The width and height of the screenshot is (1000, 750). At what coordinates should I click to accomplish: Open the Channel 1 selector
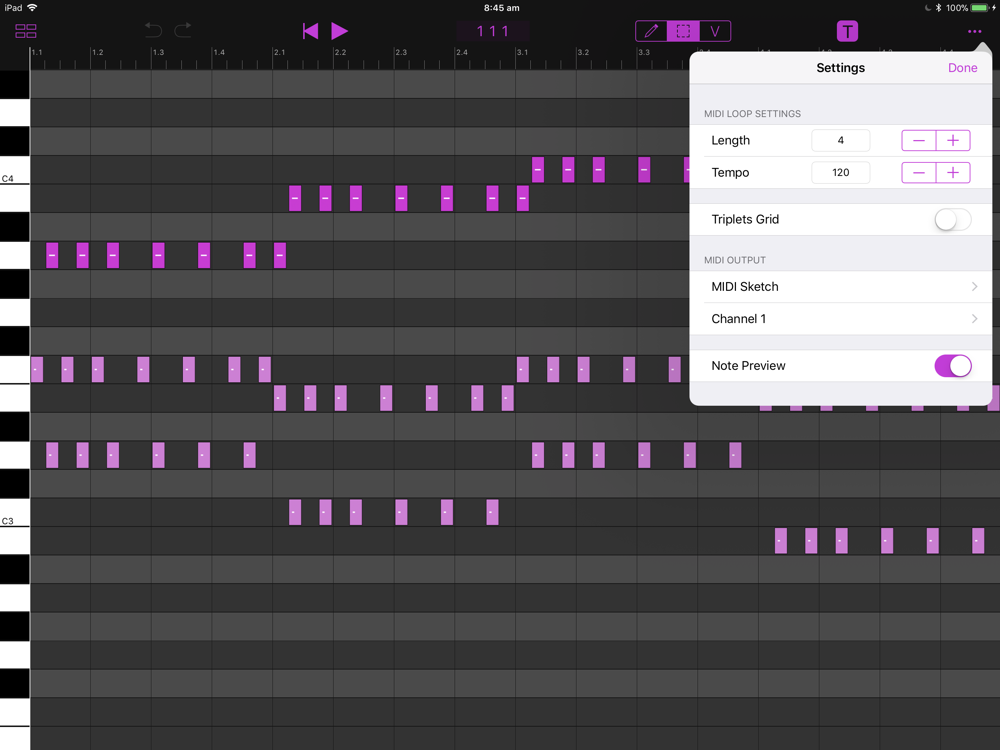pos(841,319)
